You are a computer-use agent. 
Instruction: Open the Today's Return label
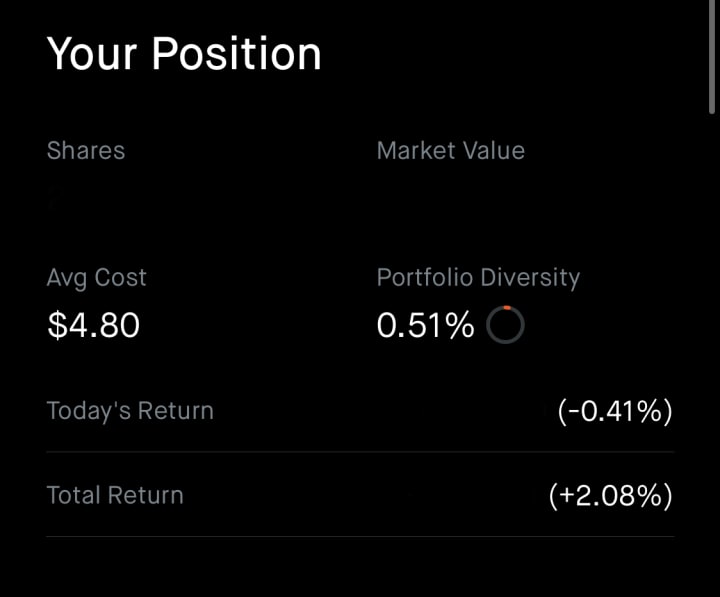(x=130, y=411)
